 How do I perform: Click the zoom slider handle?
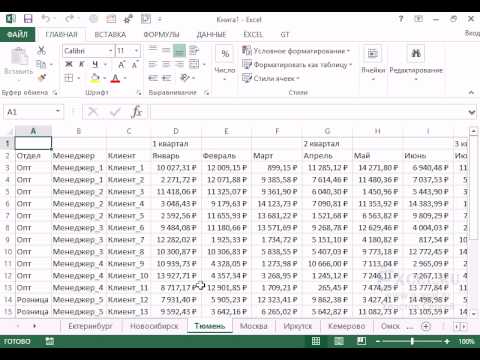click(412, 341)
